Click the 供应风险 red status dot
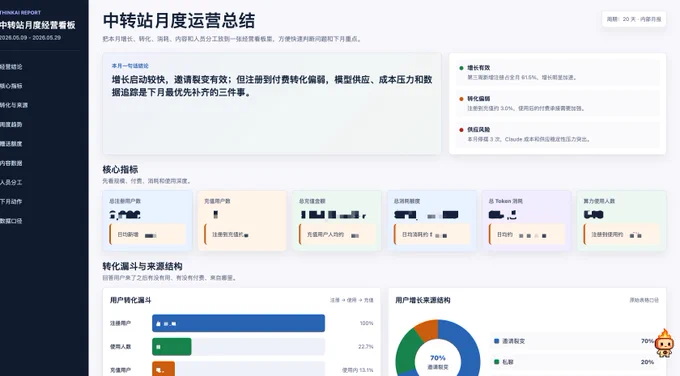The height and width of the screenshot is (376, 680). click(461, 130)
